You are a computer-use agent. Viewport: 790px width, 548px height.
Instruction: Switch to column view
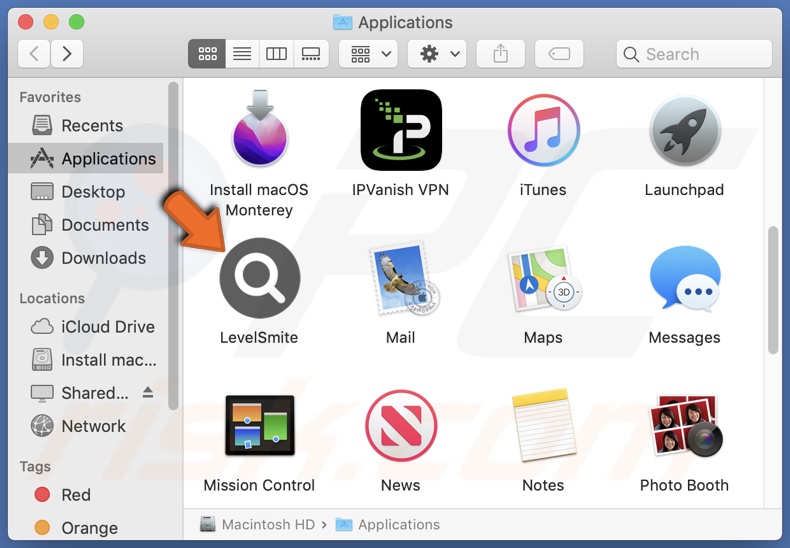click(276, 53)
